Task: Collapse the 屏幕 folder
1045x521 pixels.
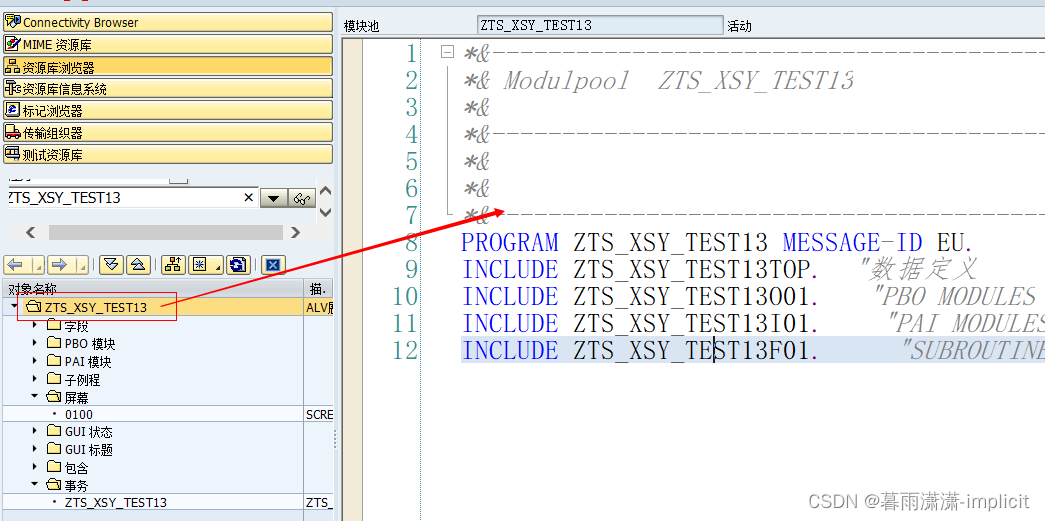Action: pos(35,397)
